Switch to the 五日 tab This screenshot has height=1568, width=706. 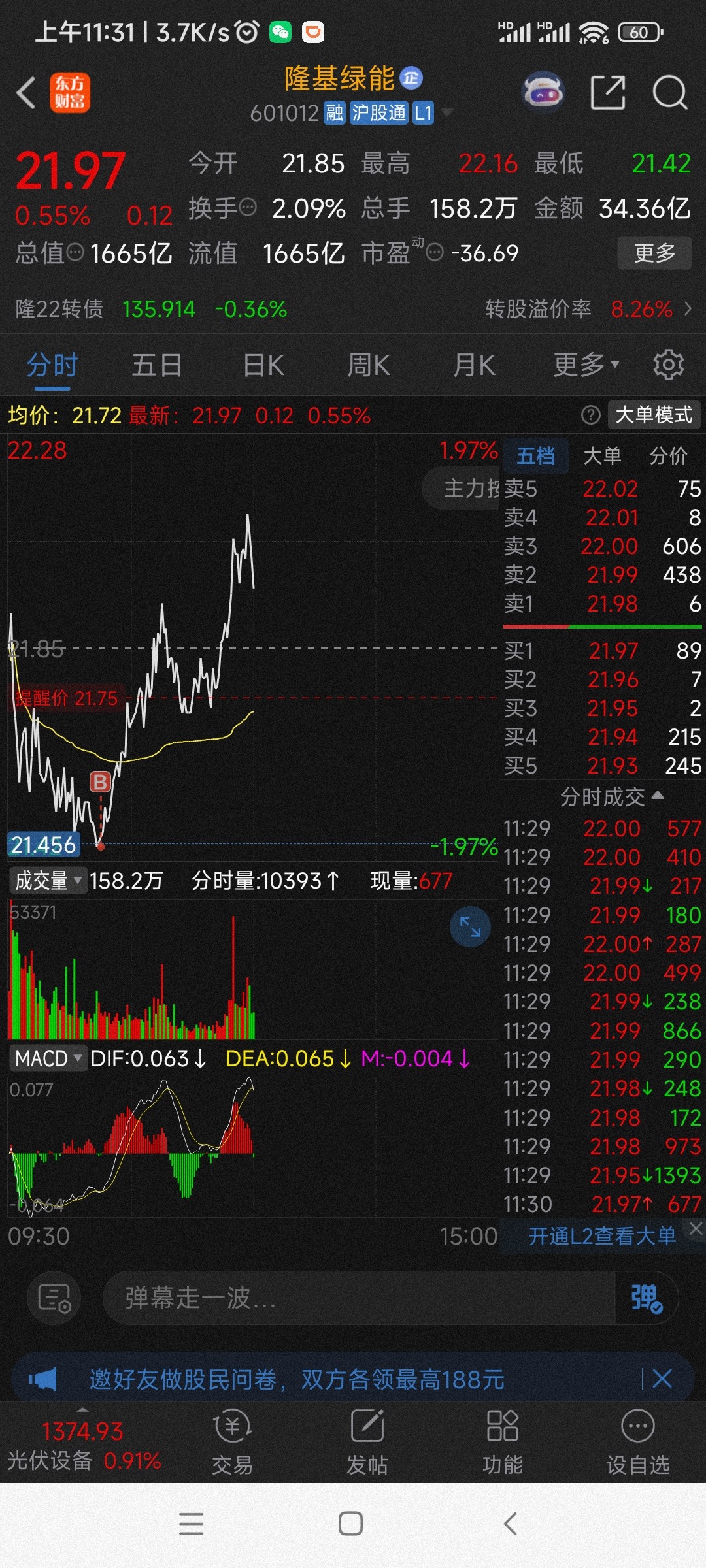pos(157,365)
